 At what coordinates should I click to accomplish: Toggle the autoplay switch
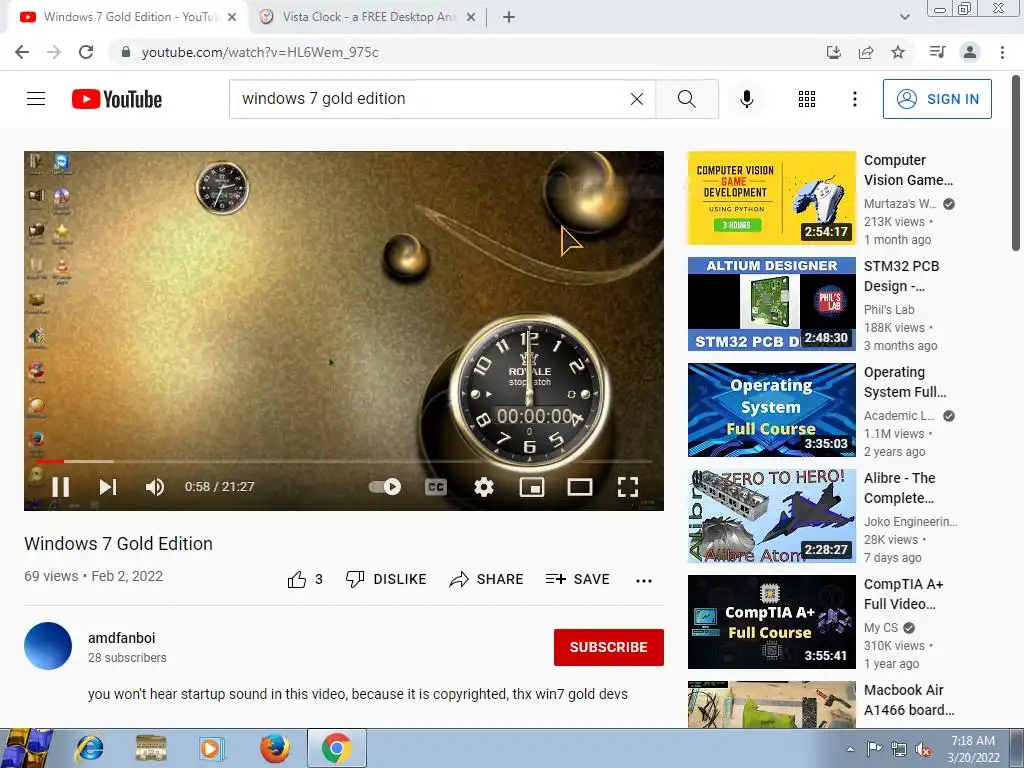tap(385, 487)
